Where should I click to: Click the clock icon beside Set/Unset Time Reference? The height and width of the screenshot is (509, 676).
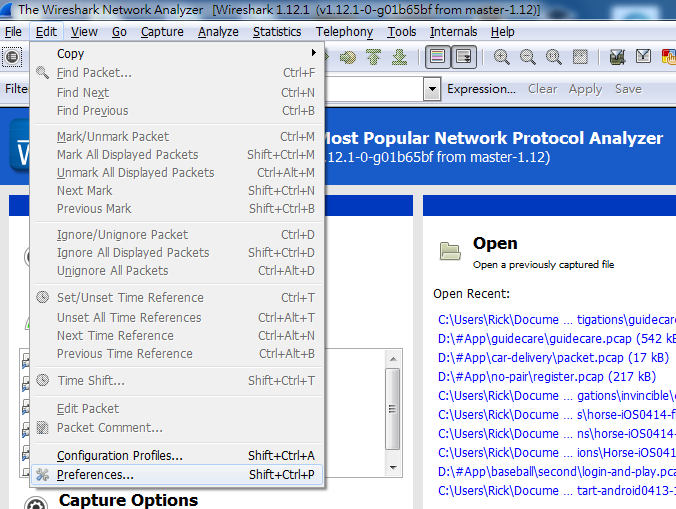(42, 297)
